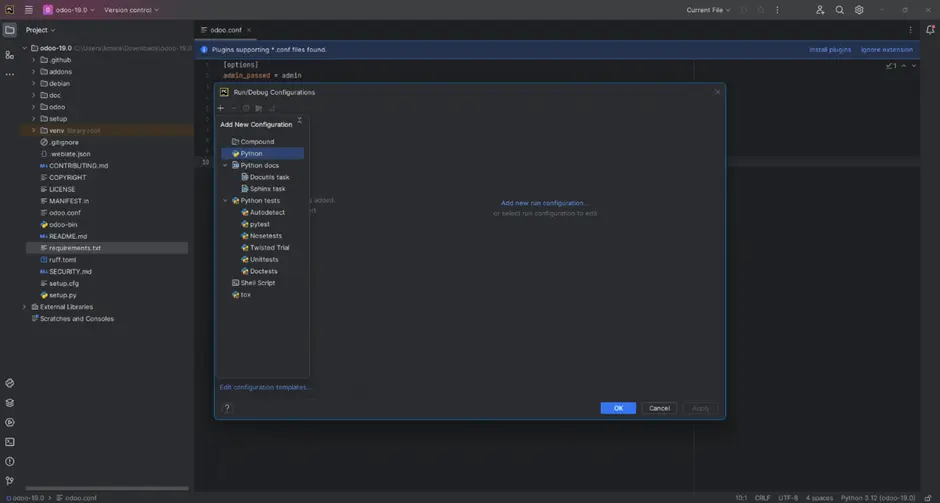The height and width of the screenshot is (503, 940).
Task: Open the Code With Me user icon
Action: point(820,10)
